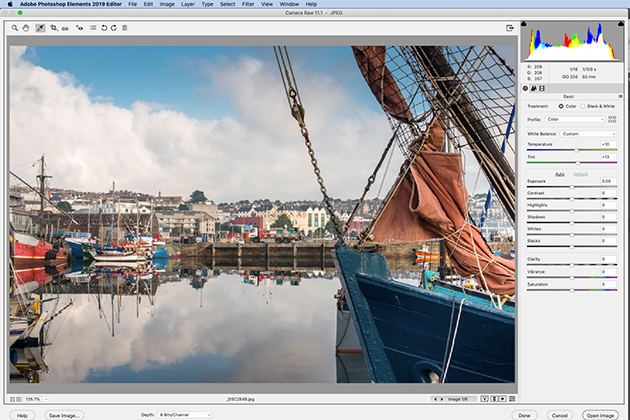Open the zoom level dropdown arrow
This screenshot has height=420, width=630.
tap(46, 399)
